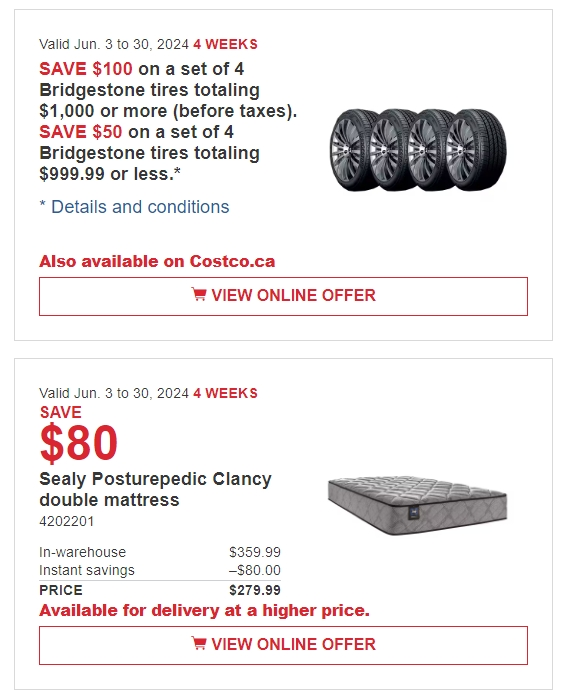
Task: Select the Sealy Posturepedic Clancy product title
Action: (x=155, y=489)
